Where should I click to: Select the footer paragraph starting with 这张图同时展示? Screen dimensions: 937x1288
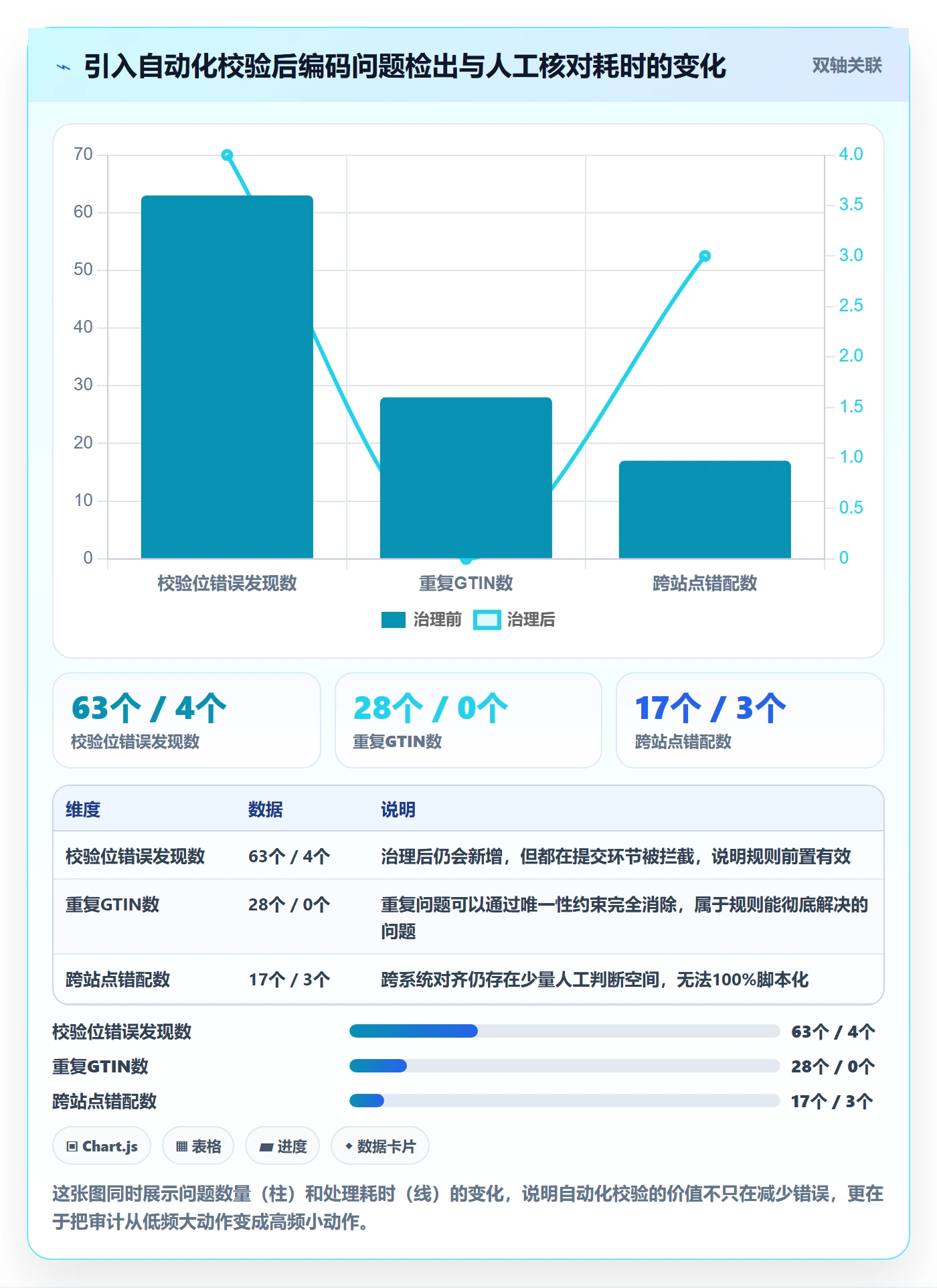point(468,1207)
